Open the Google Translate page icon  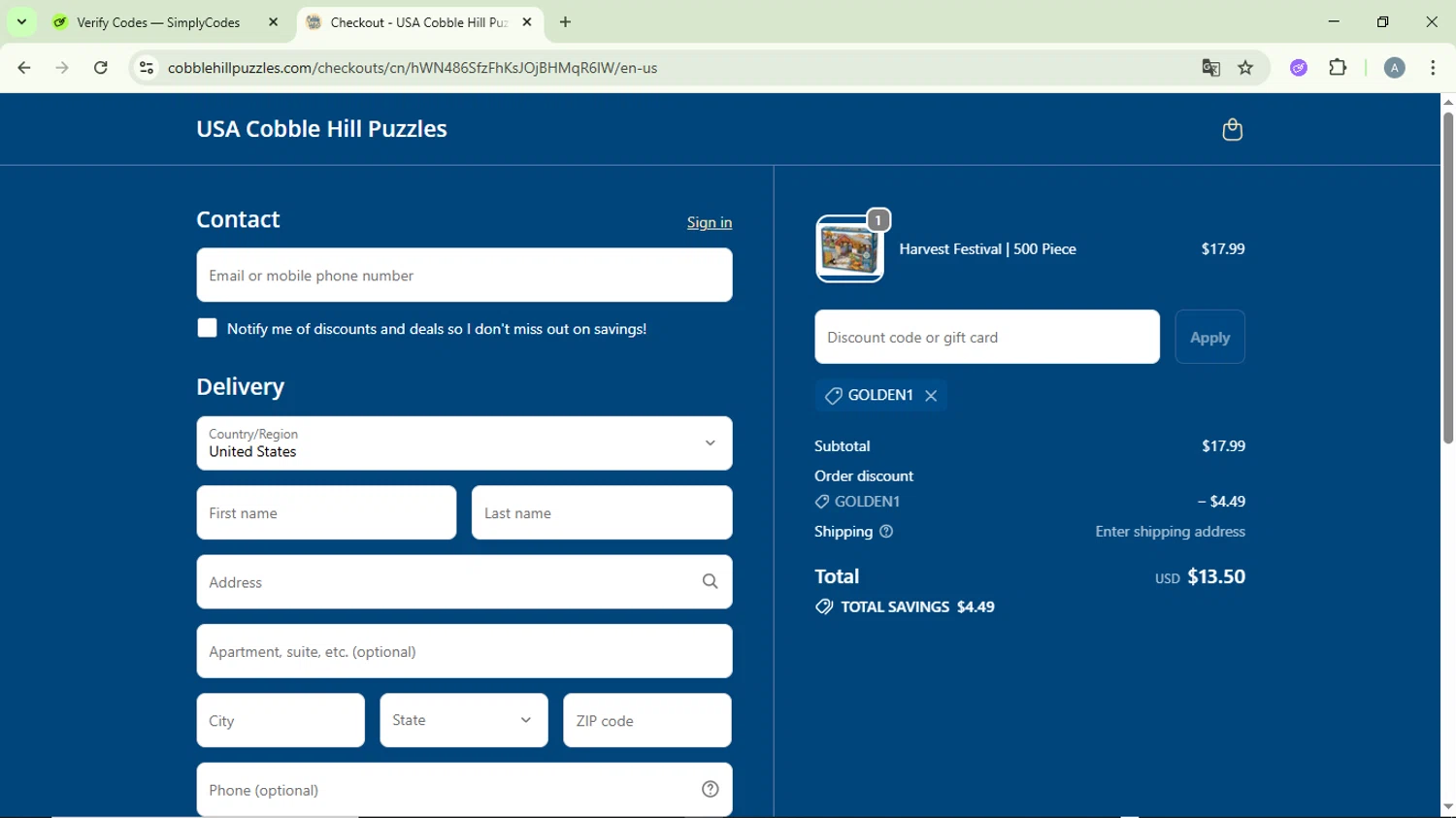tap(1210, 68)
